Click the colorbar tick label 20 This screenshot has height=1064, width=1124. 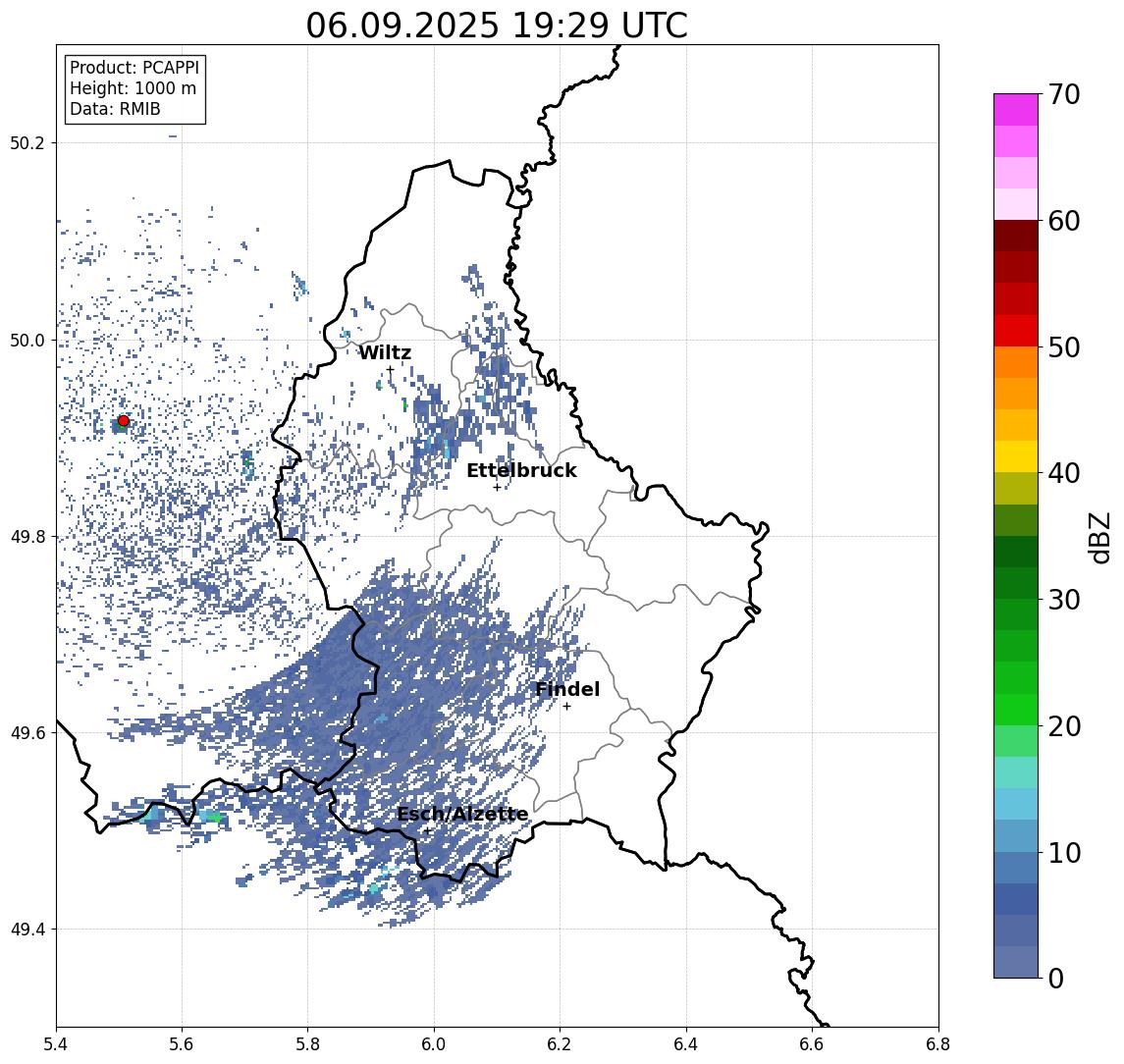click(1064, 725)
